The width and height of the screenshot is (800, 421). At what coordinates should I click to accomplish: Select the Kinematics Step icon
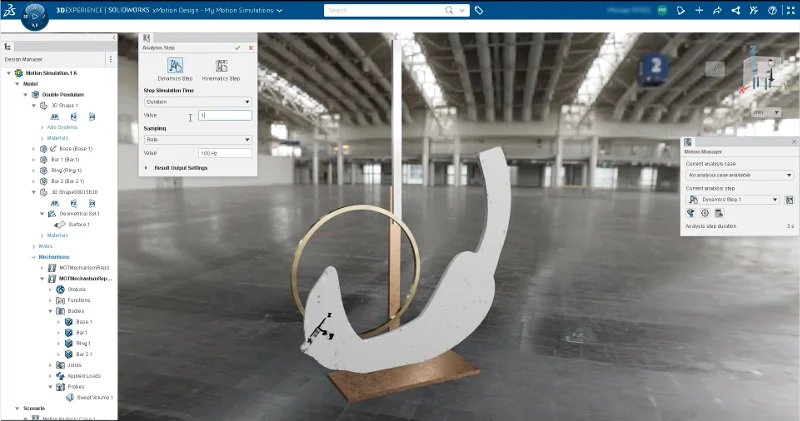[221, 66]
